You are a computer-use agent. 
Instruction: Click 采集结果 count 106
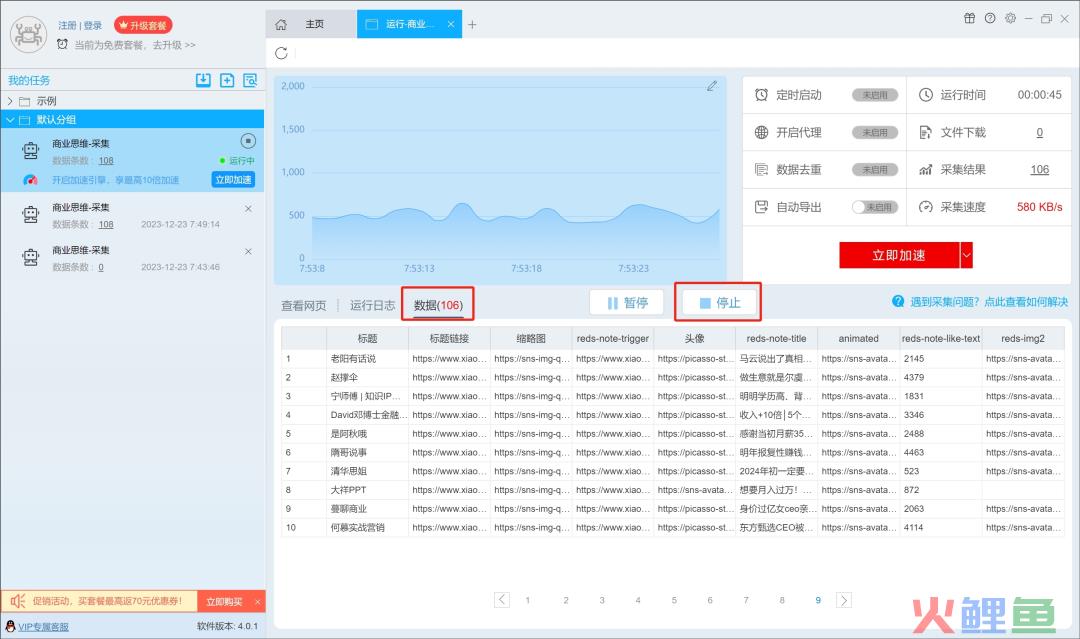coord(1039,169)
